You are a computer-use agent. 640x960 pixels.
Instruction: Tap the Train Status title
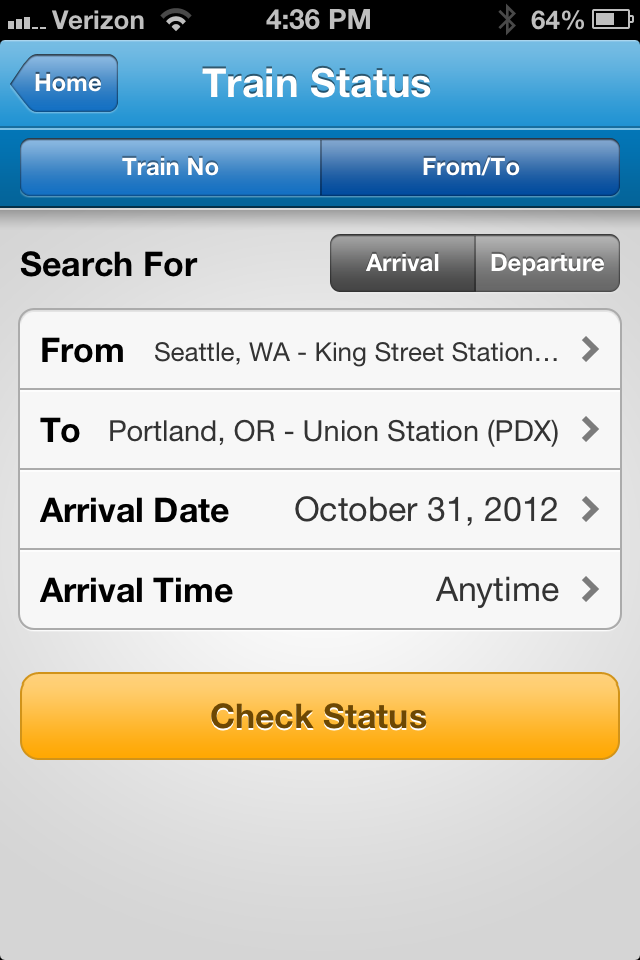316,83
